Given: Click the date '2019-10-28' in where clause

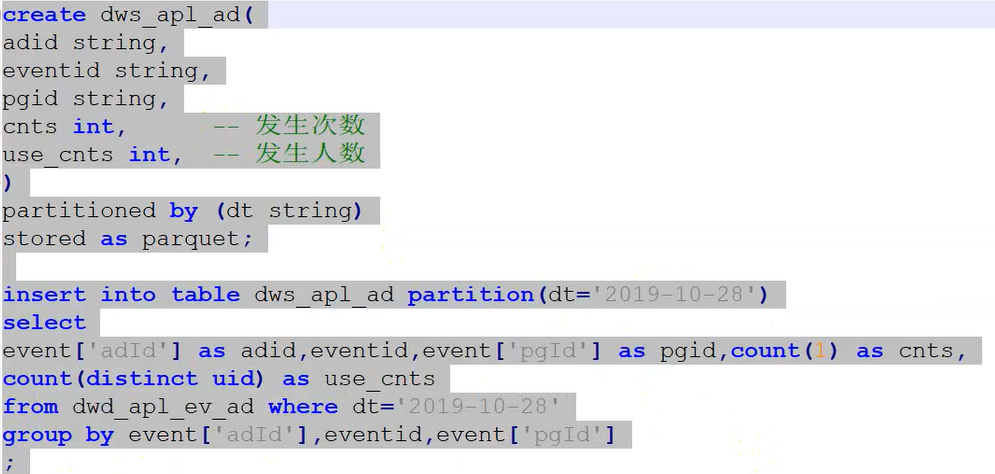Looking at the screenshot, I should point(477,406).
